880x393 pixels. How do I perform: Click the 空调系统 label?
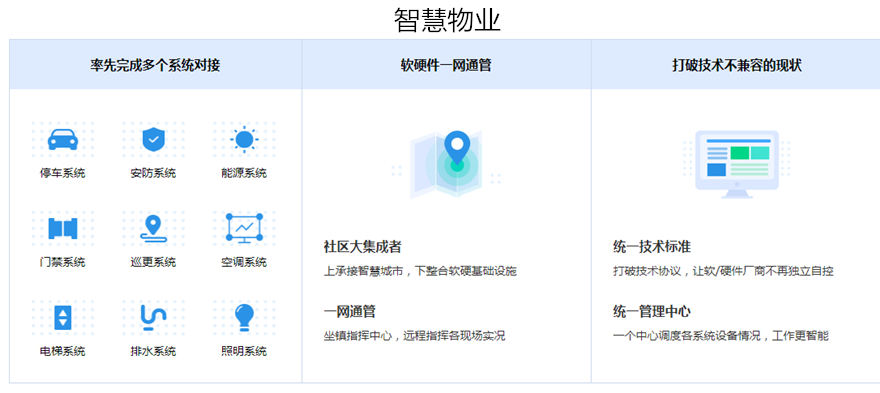pos(244,262)
